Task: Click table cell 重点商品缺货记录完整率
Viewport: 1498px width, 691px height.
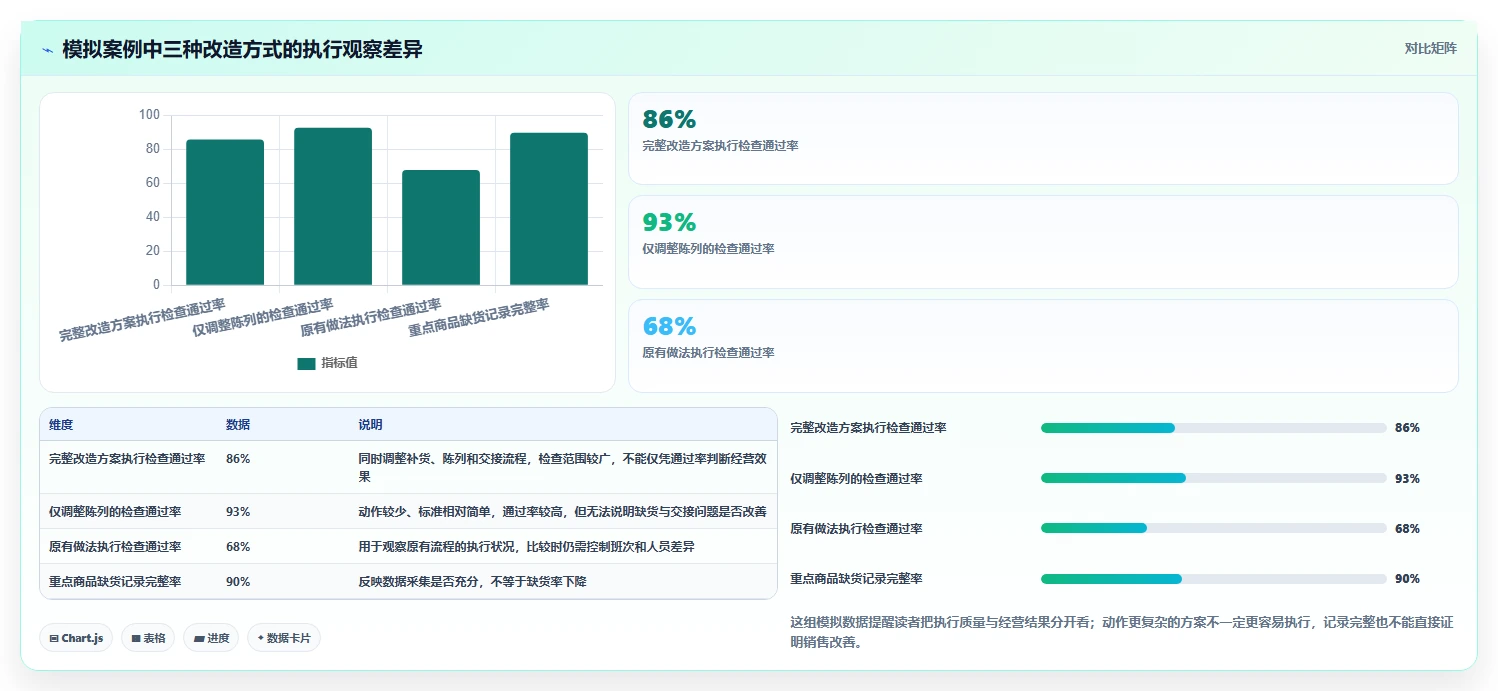Action: 115,581
